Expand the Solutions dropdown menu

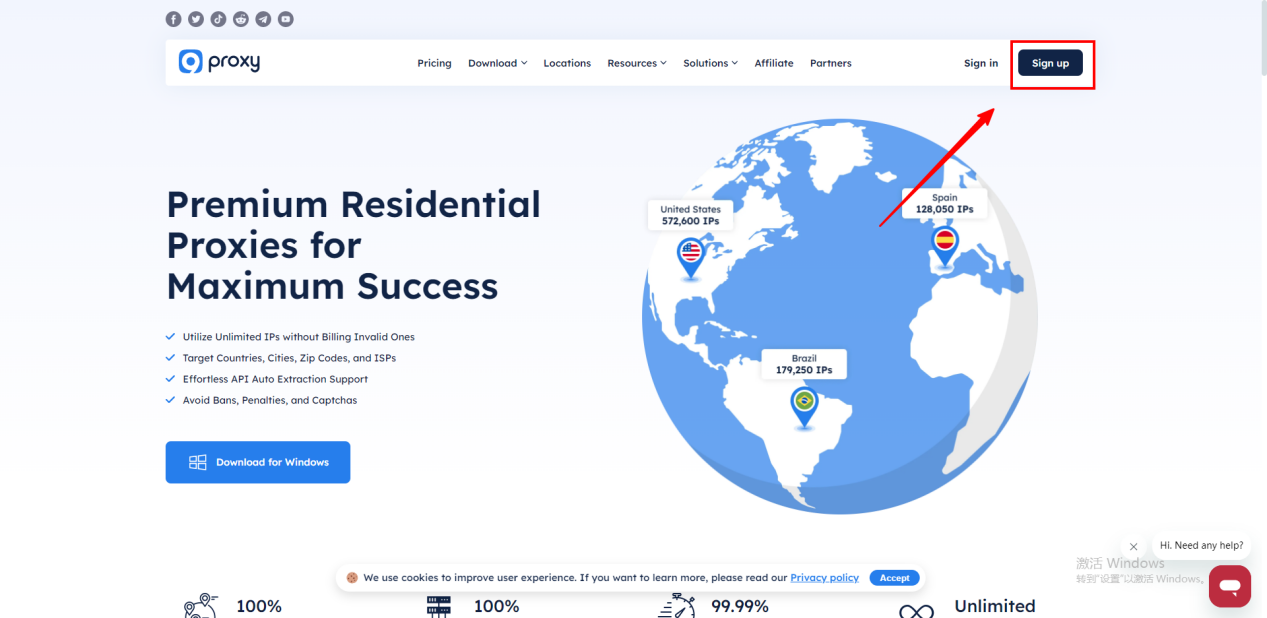point(710,63)
